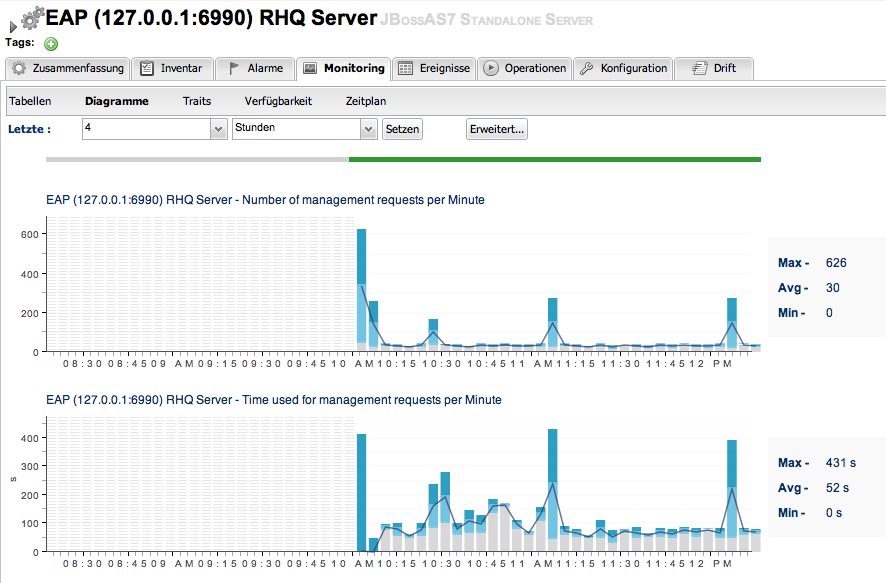
Task: Click the Erweitert... button
Action: 497,129
